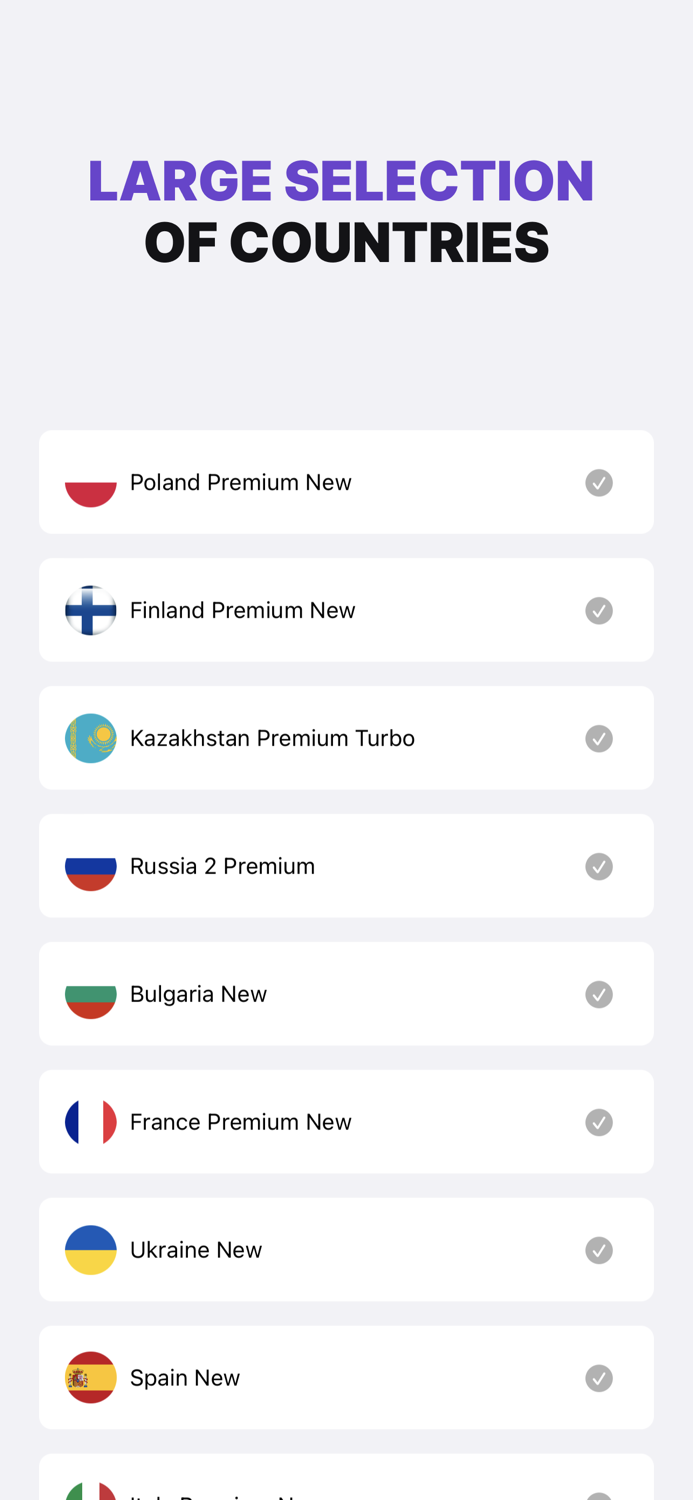The width and height of the screenshot is (693, 1500).
Task: Click the Bulgaria flag icon
Action: click(x=91, y=993)
